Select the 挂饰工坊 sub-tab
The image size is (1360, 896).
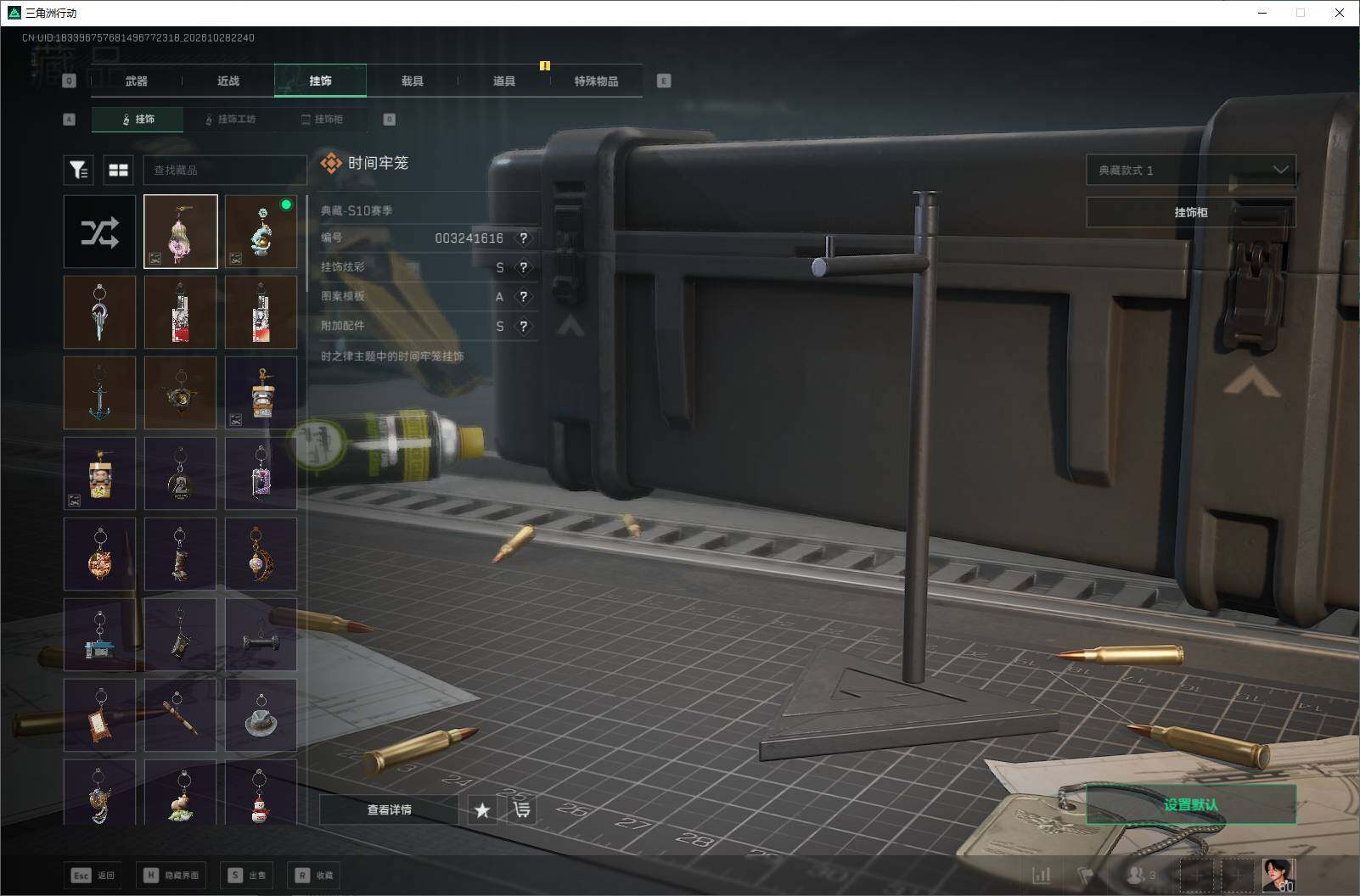(229, 119)
